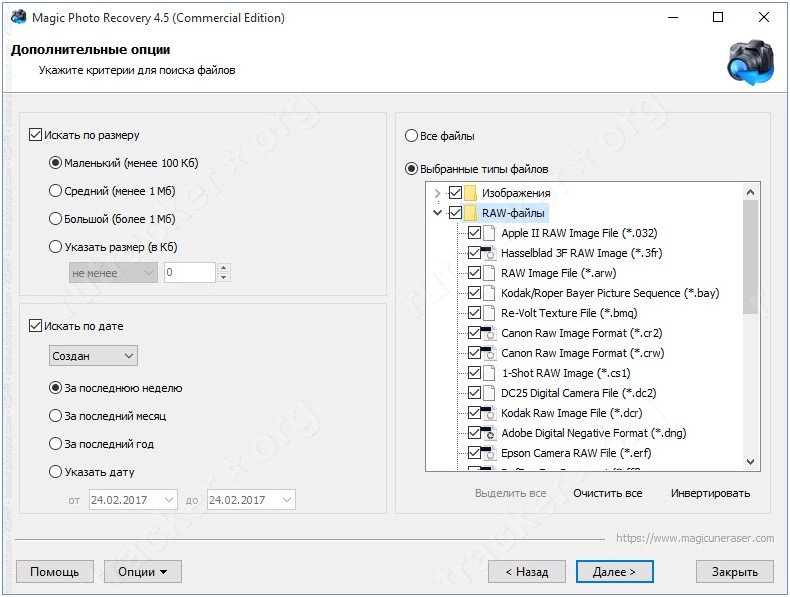
Task: Uncheck the RAW-файлы category checkbox
Action: pos(455,213)
